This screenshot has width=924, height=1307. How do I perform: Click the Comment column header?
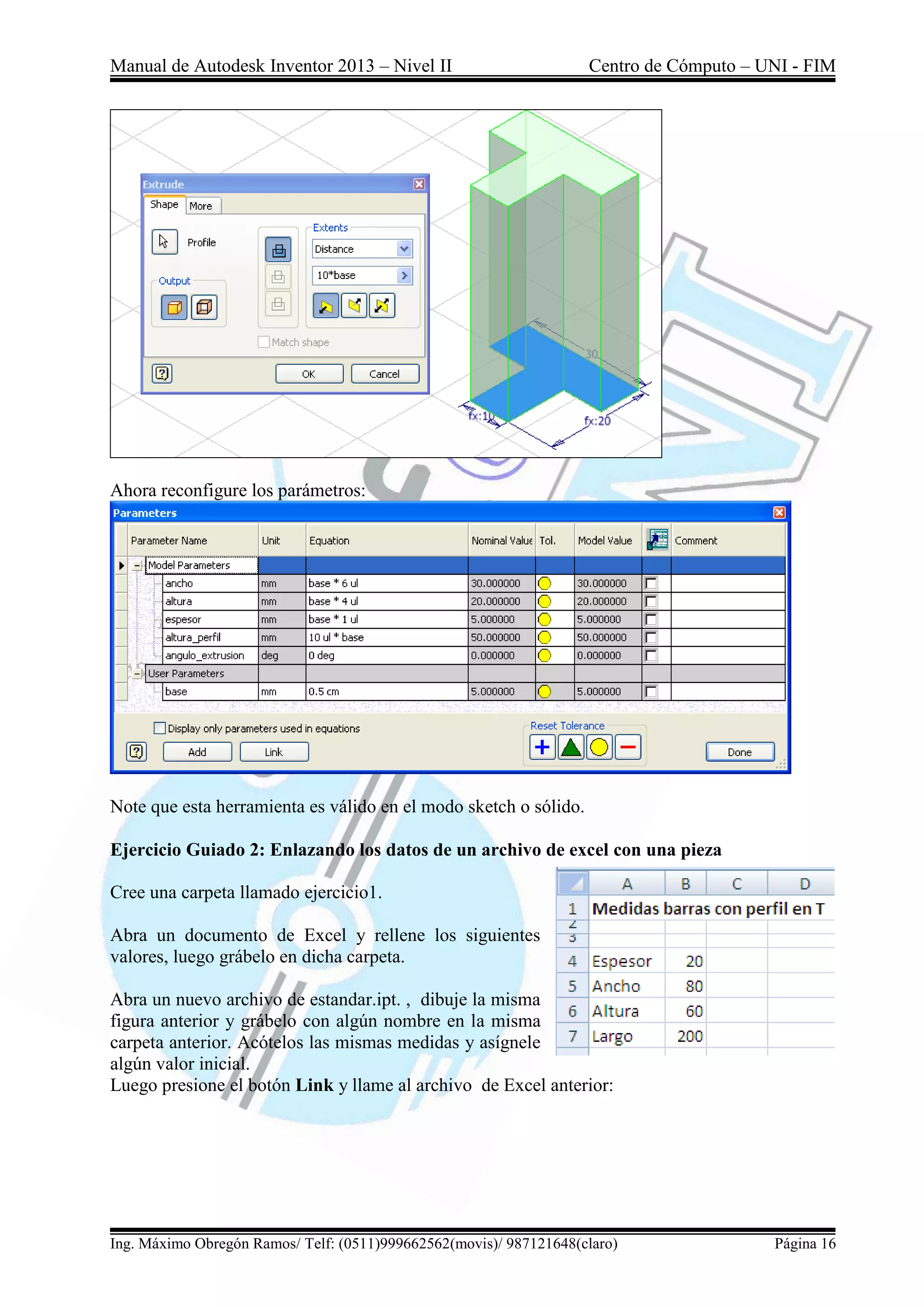(x=728, y=540)
